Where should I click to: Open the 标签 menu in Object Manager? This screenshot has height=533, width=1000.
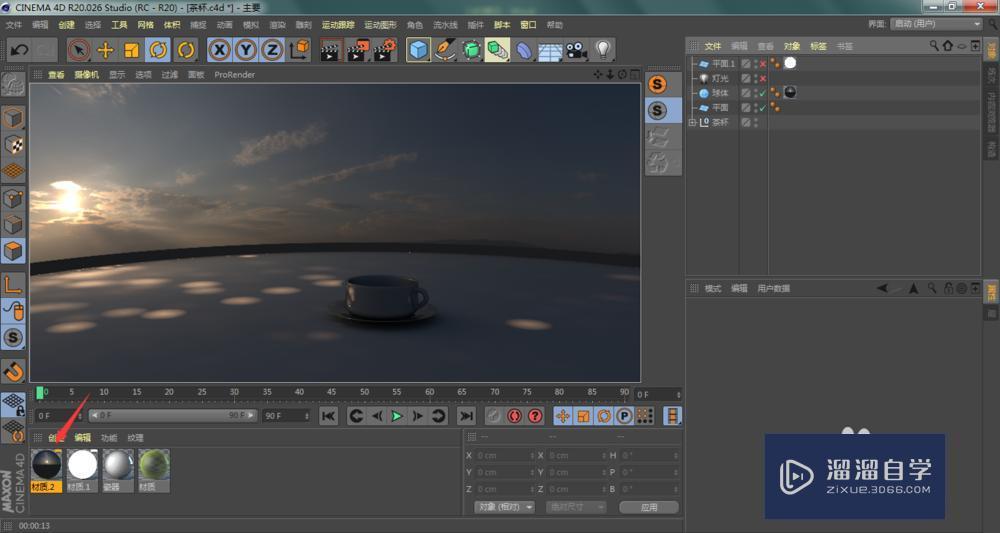click(818, 46)
